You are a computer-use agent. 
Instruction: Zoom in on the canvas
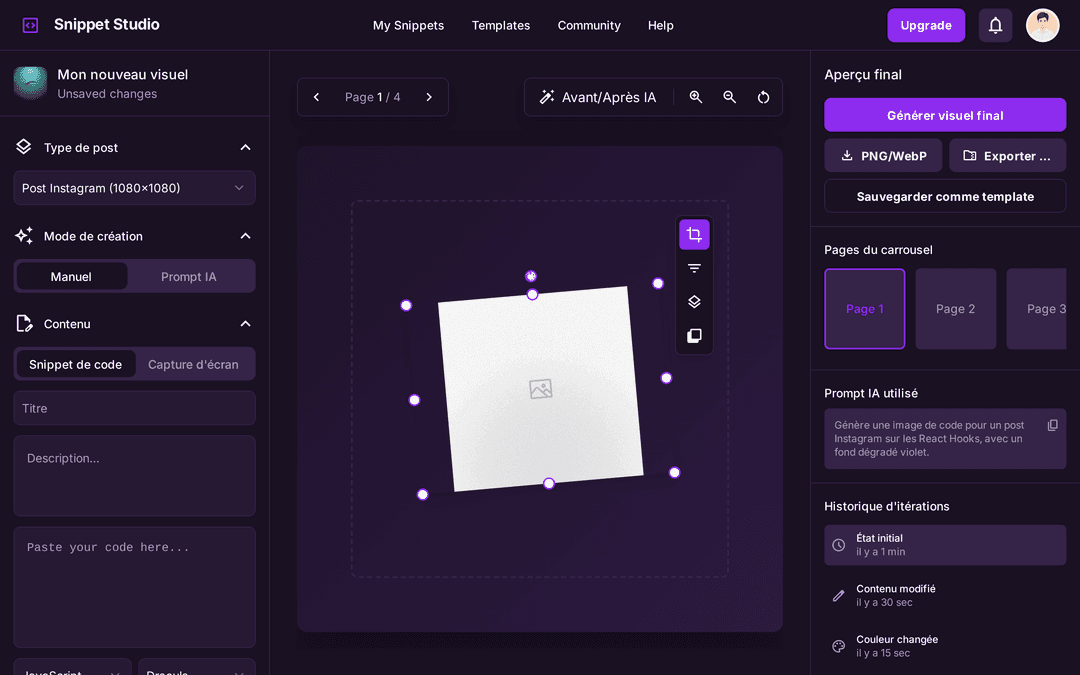[696, 97]
